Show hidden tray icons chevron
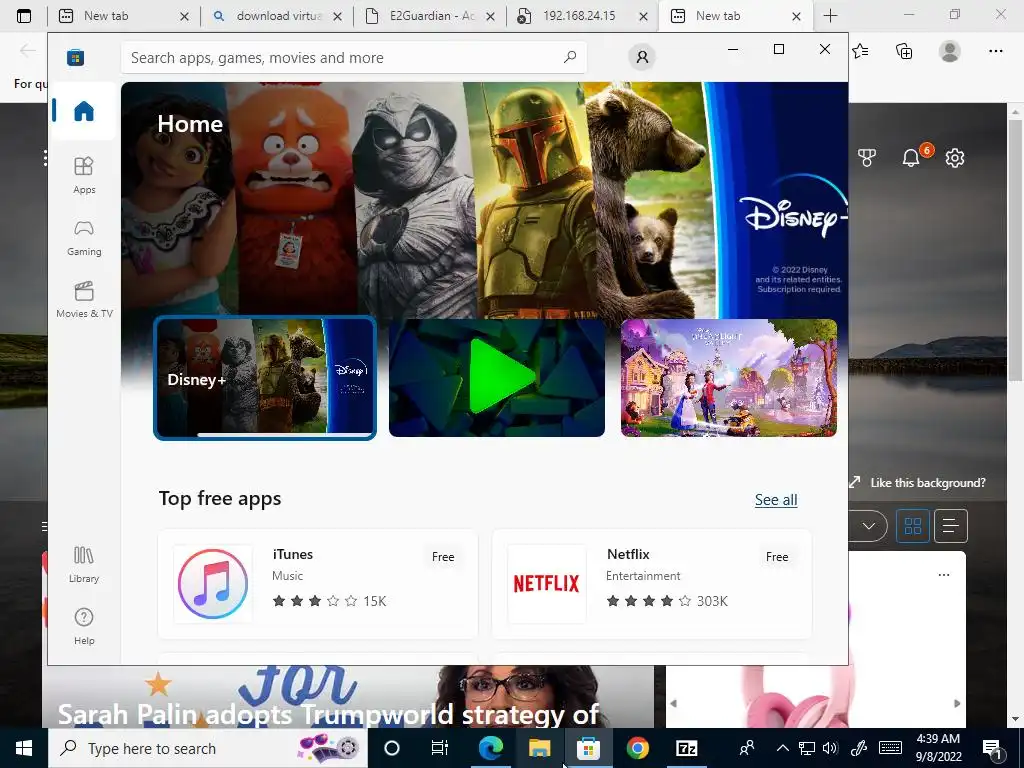 (x=782, y=748)
